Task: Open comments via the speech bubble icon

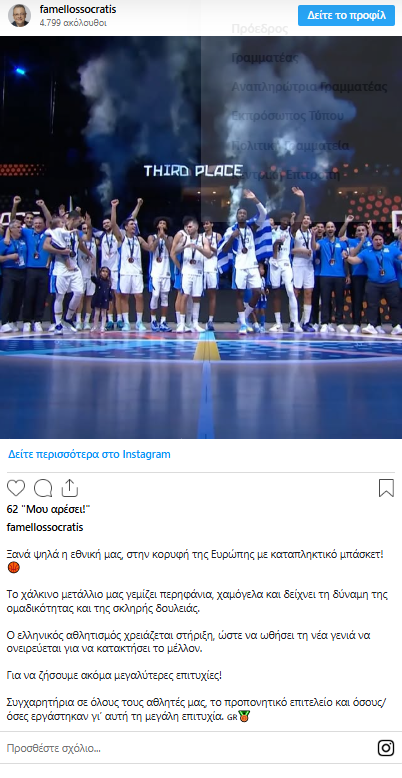Action: point(43,488)
